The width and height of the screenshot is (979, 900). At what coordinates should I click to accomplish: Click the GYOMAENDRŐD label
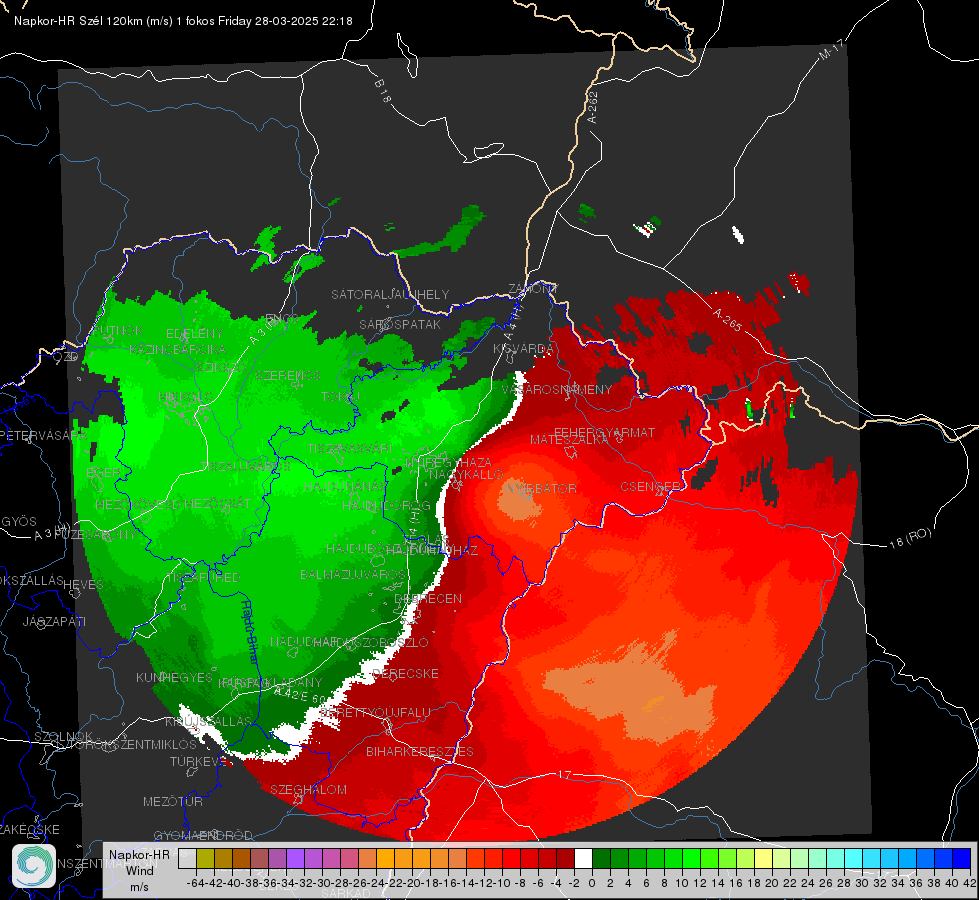[x=203, y=835]
